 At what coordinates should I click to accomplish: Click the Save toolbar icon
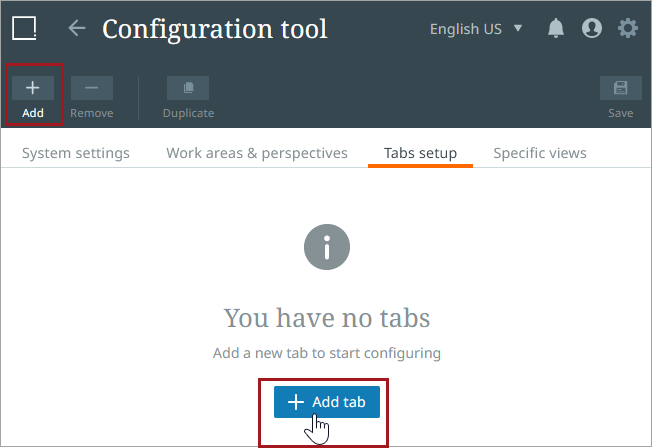click(620, 88)
